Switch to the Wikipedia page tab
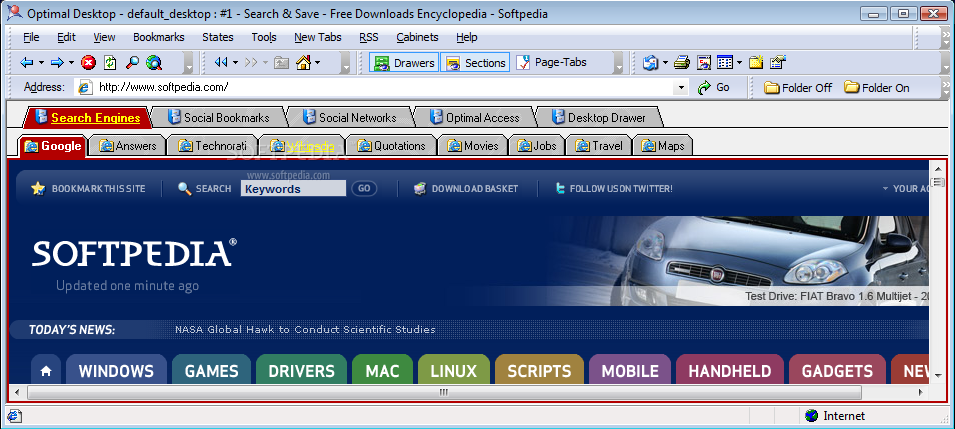Viewport: 955px width, 429px height. 303,146
